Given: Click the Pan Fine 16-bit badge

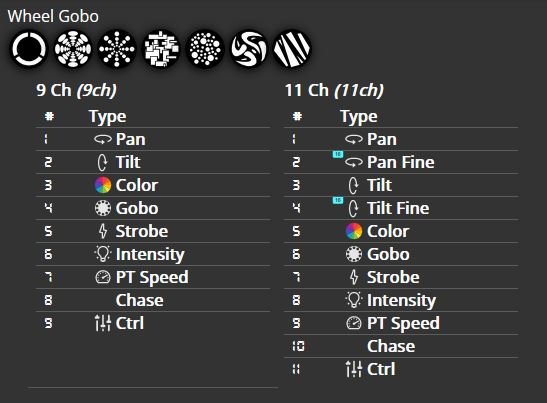Looking at the screenshot, I should 338,154.
